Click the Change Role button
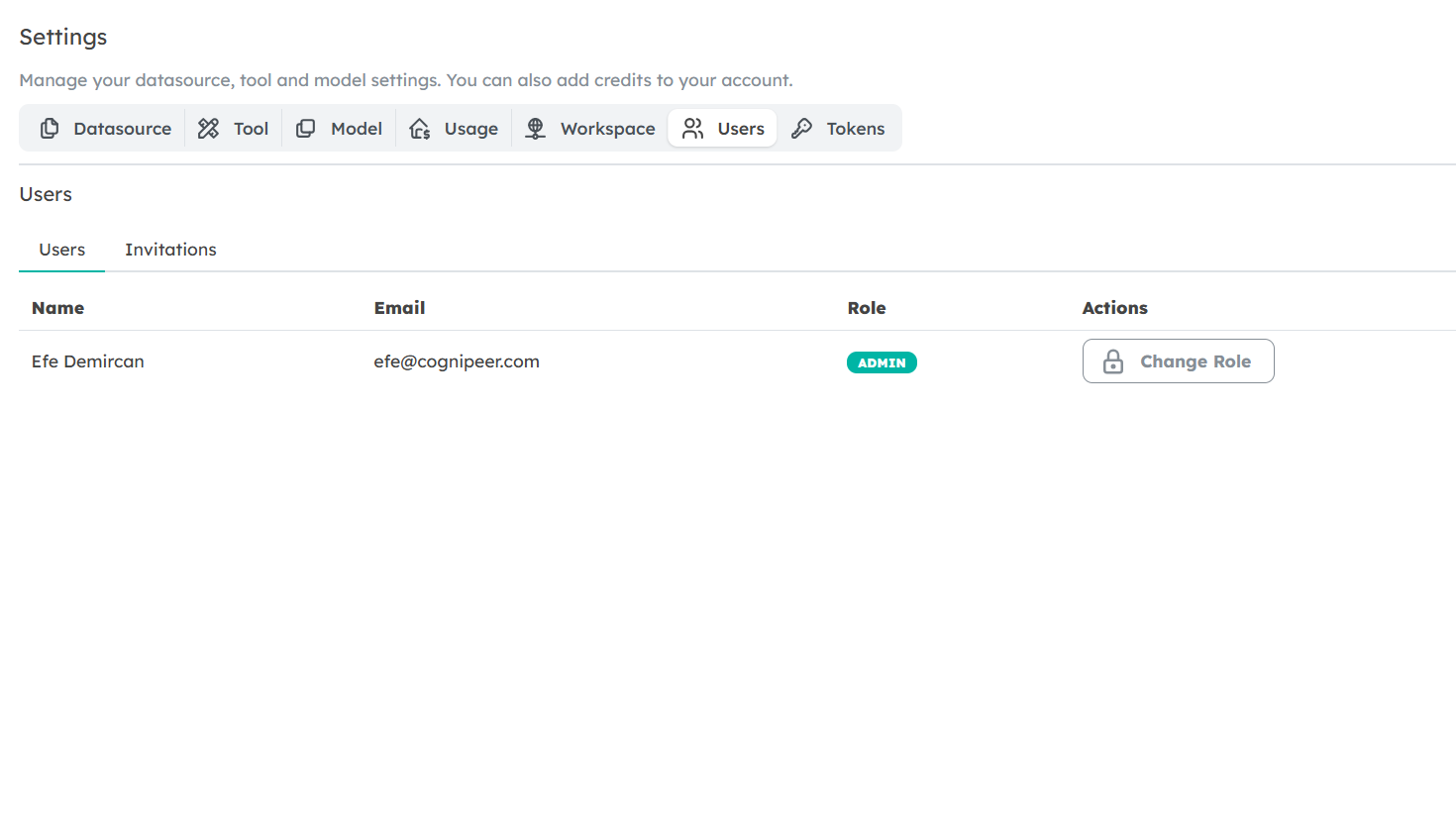The height and width of the screenshot is (824, 1456). pos(1178,360)
